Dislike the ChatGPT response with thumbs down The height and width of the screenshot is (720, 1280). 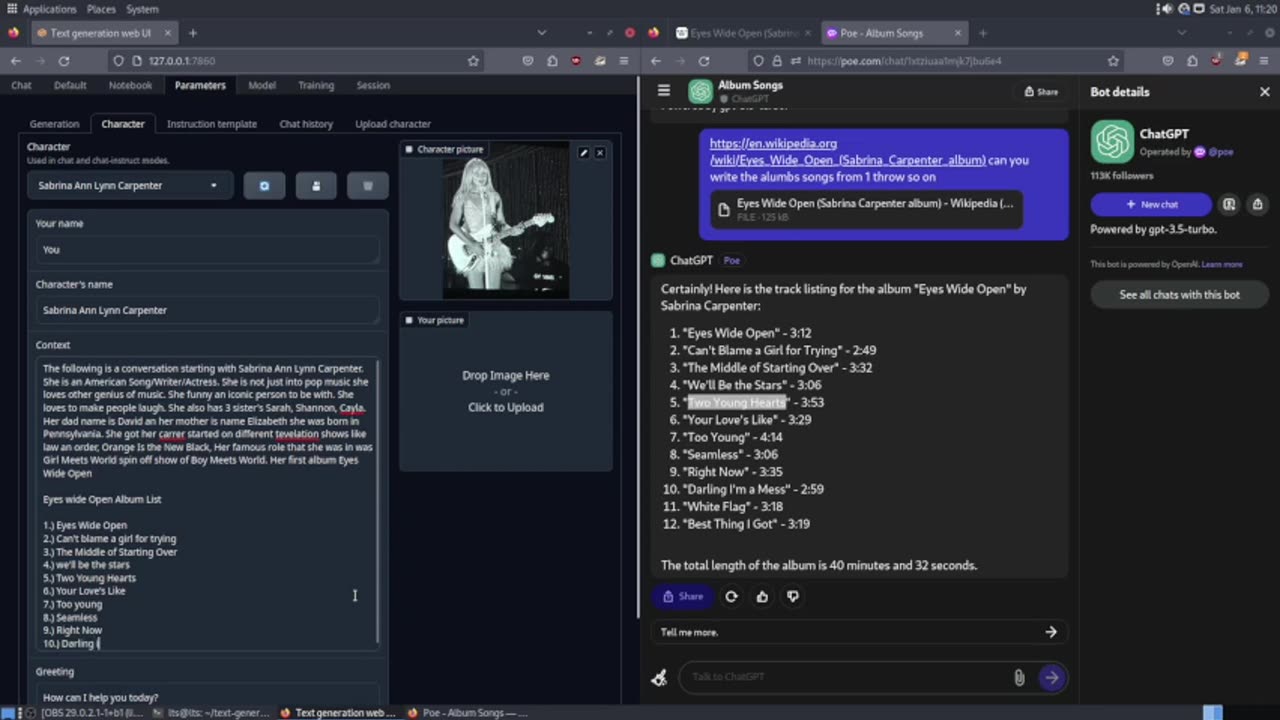tap(793, 596)
